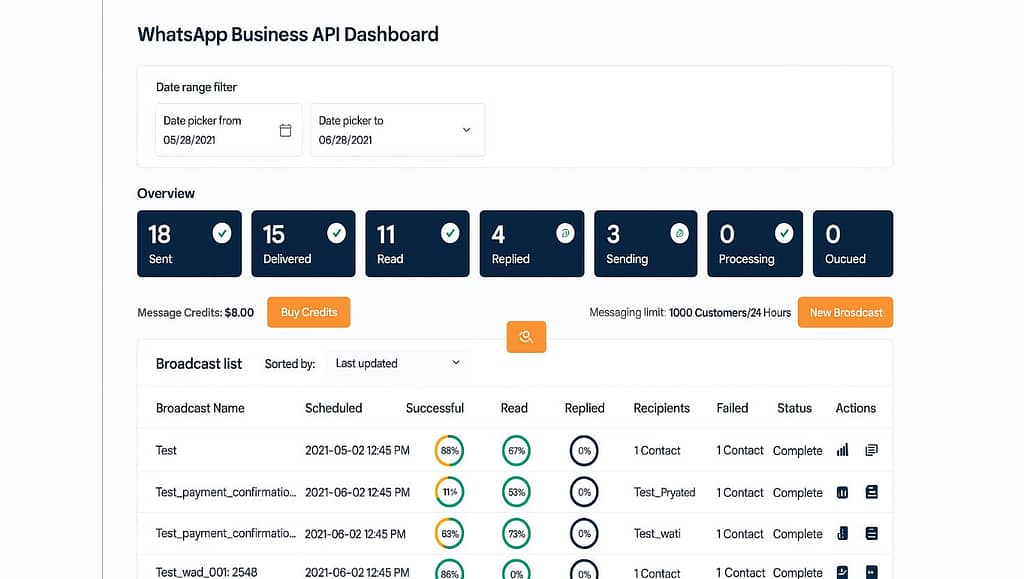Select the 0 Queued overview card
This screenshot has height=579, width=1024.
[x=853, y=243]
